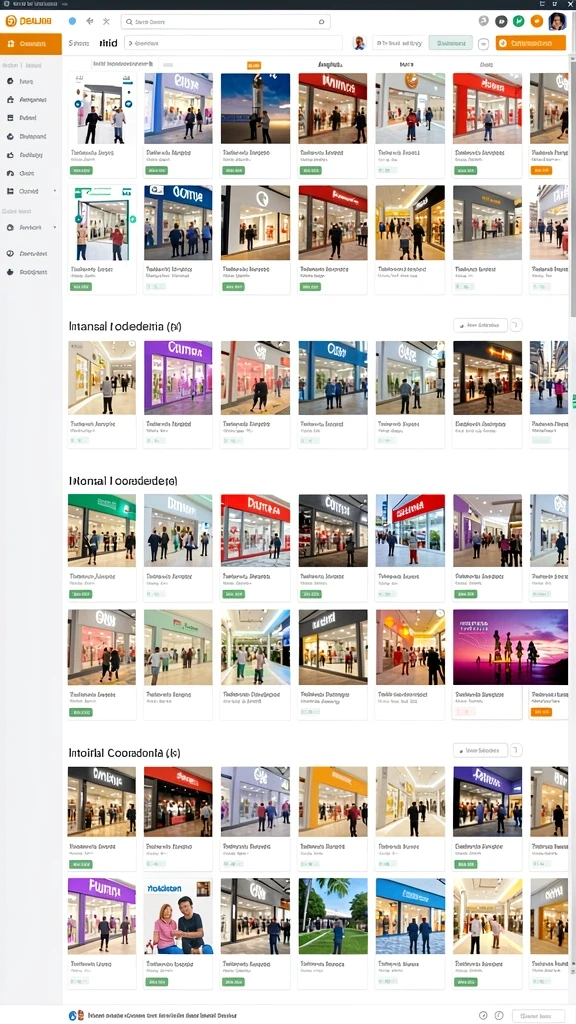
Task: Click the orange button in top-right toolbar
Action: (530, 43)
